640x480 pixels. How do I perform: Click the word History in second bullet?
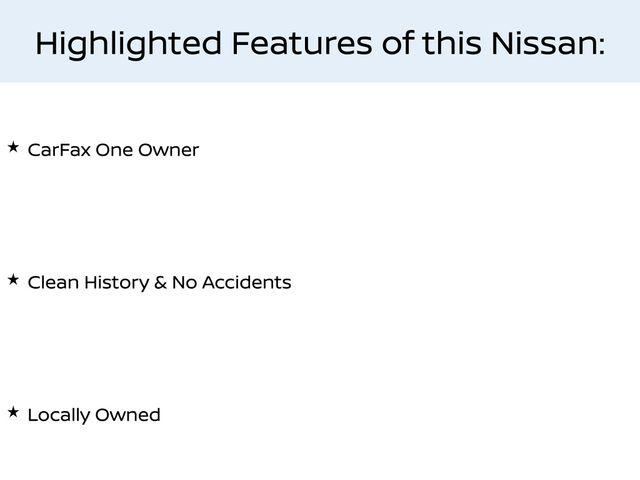pos(117,283)
